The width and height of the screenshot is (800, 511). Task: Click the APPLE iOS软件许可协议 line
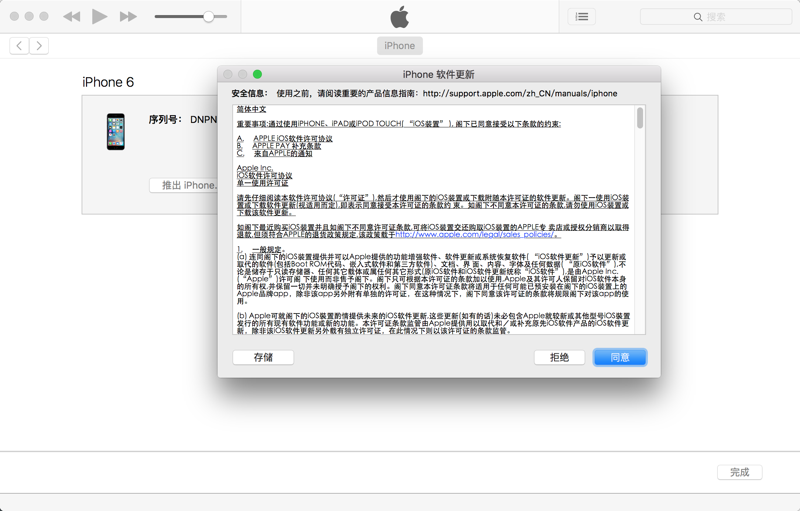(x=293, y=139)
